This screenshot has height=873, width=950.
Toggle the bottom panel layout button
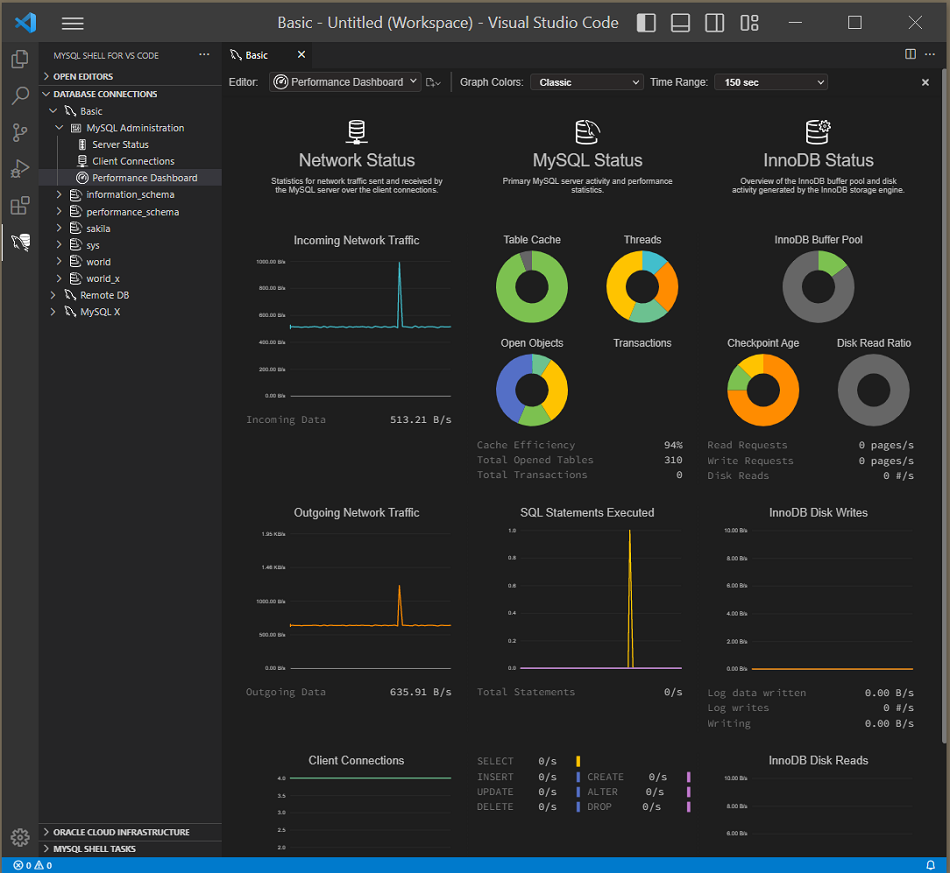click(x=680, y=23)
